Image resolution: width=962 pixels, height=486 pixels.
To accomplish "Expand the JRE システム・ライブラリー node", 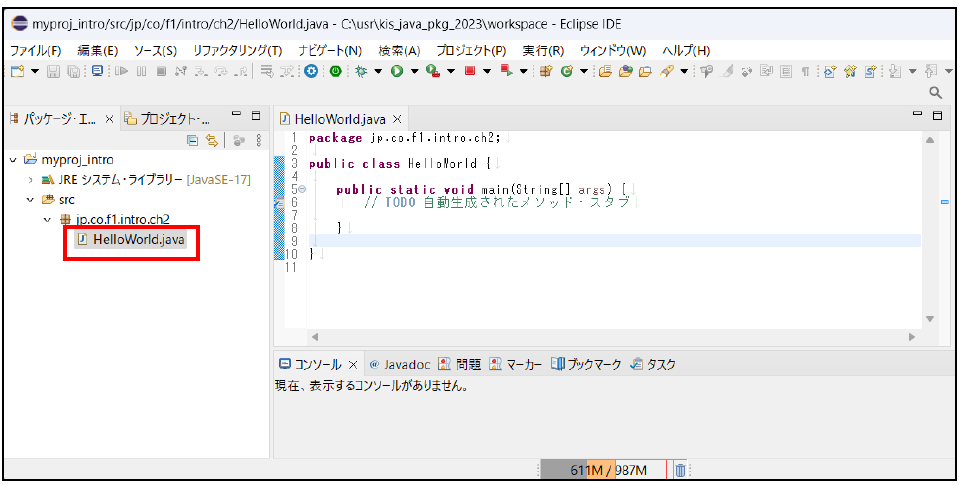I will [x=31, y=179].
